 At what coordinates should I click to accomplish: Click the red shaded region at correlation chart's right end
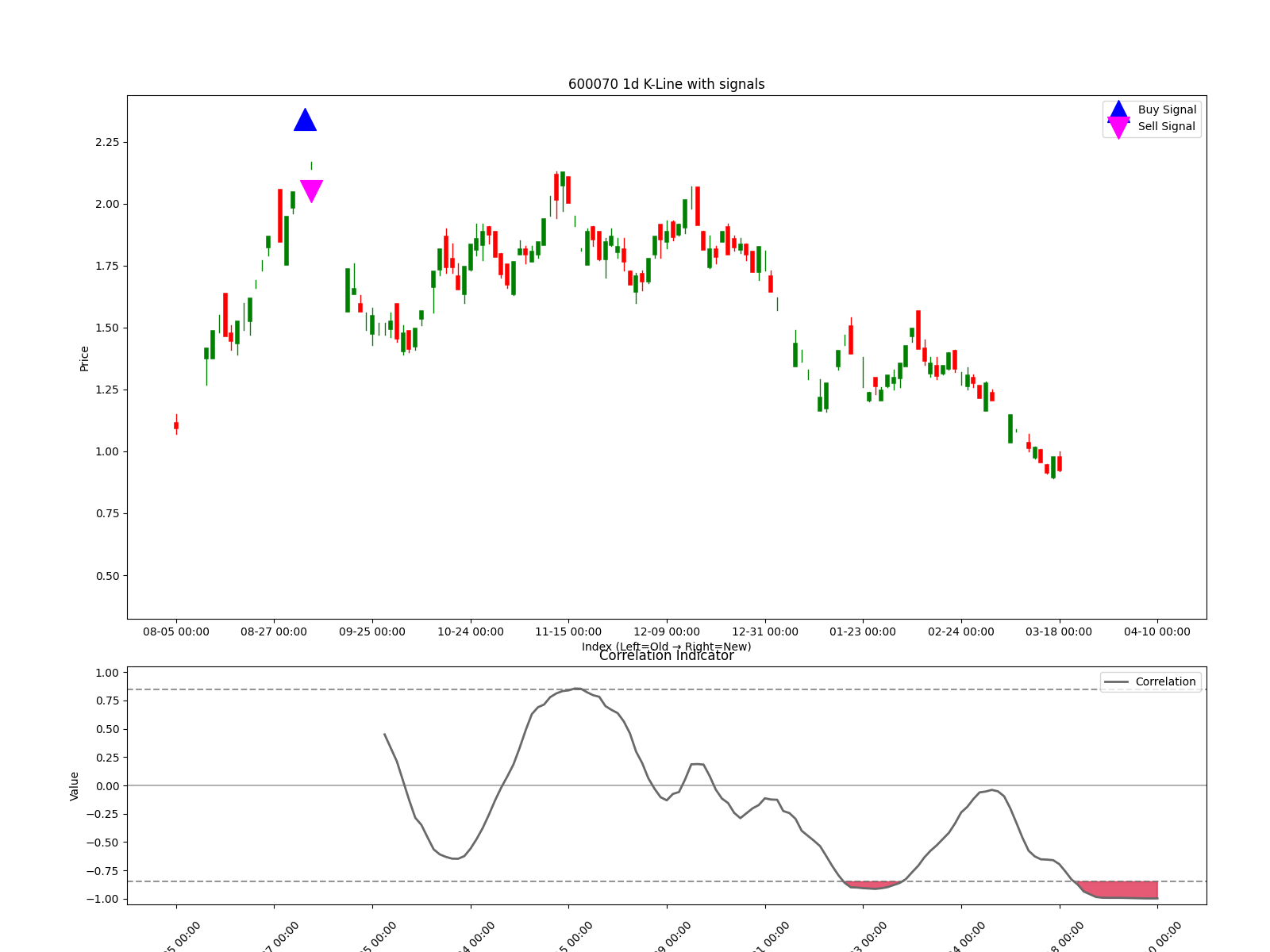pyautogui.click(x=1119, y=889)
